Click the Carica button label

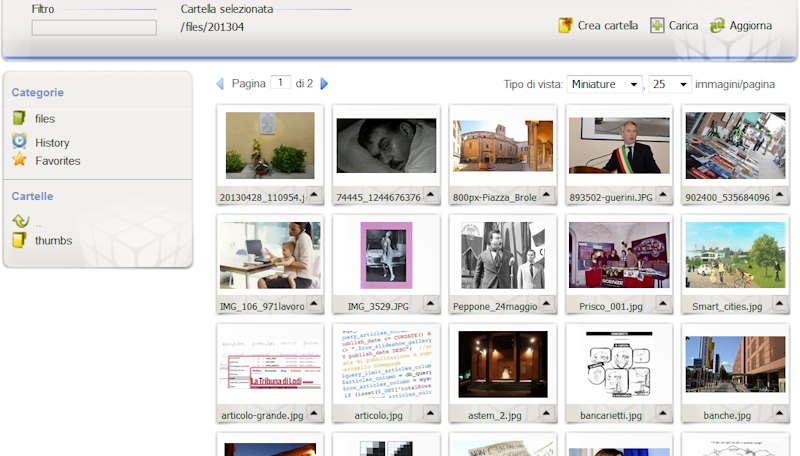click(683, 26)
